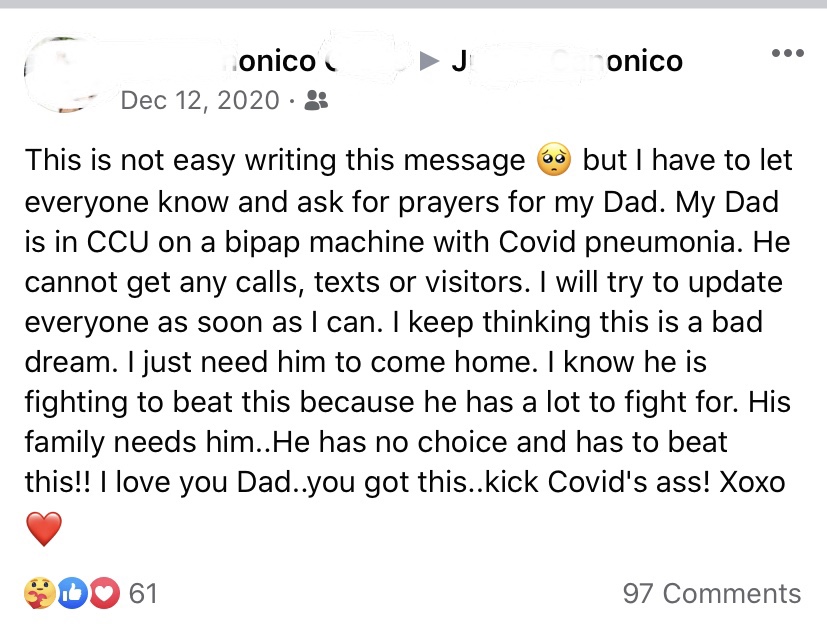Viewport: 827px width, 631px height.
Task: Click the care hug reaction icon
Action: coord(40,593)
